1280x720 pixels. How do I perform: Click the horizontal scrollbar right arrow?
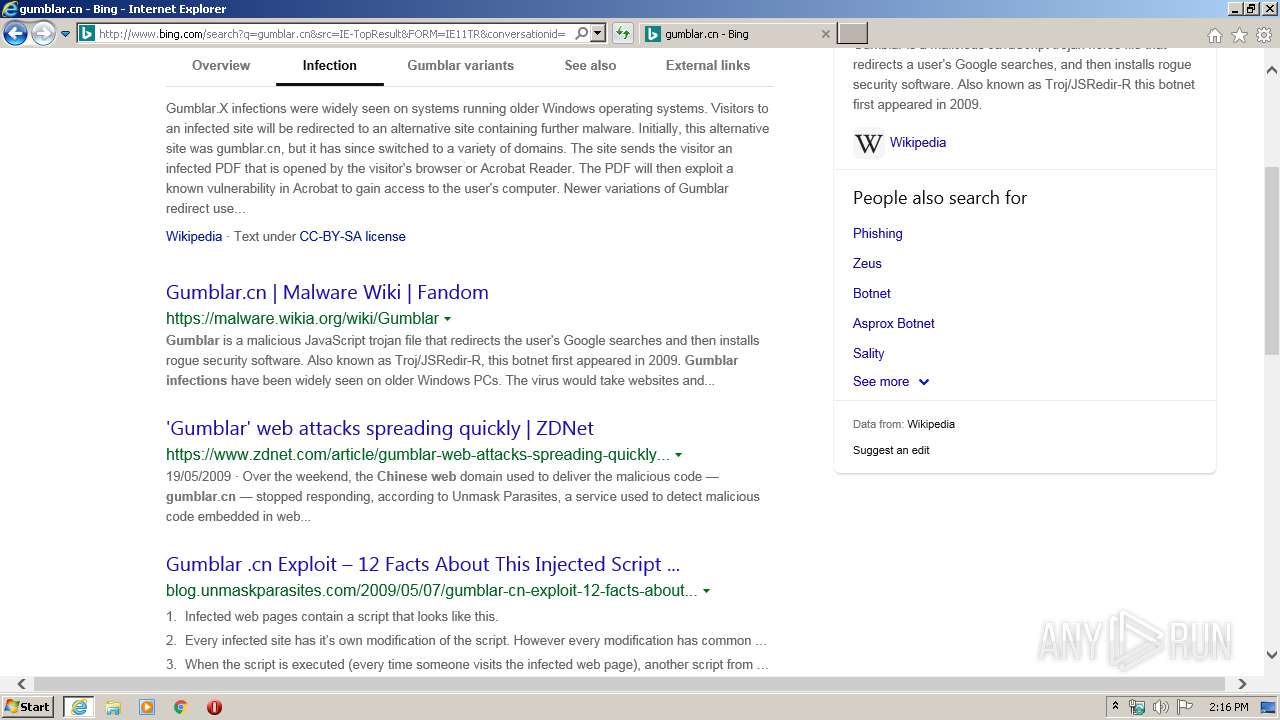[1242, 684]
